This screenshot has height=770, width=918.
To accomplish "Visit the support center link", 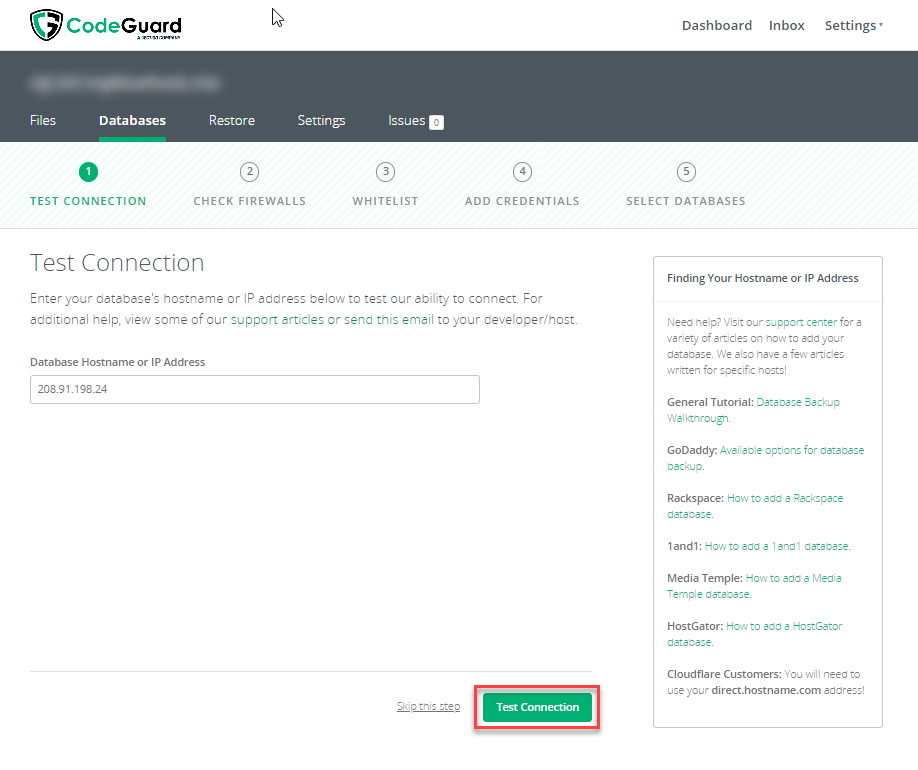I will click(798, 322).
